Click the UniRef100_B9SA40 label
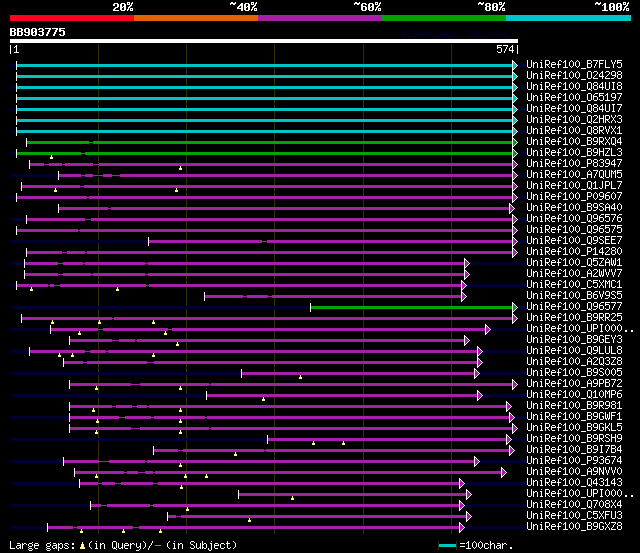Screen dimensions: 640x553 coord(574,207)
